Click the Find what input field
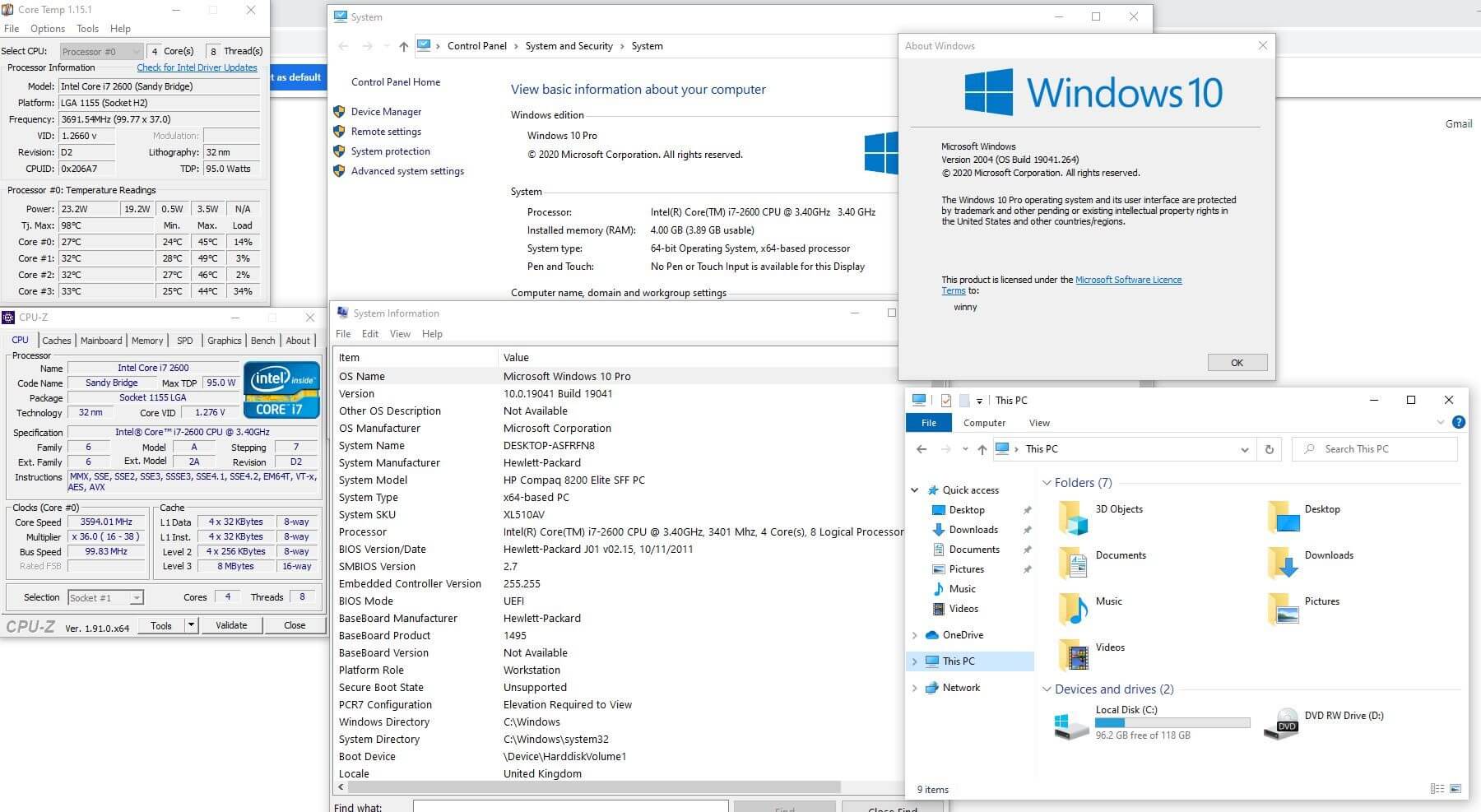Screen dimensions: 1481x812 pos(570,807)
